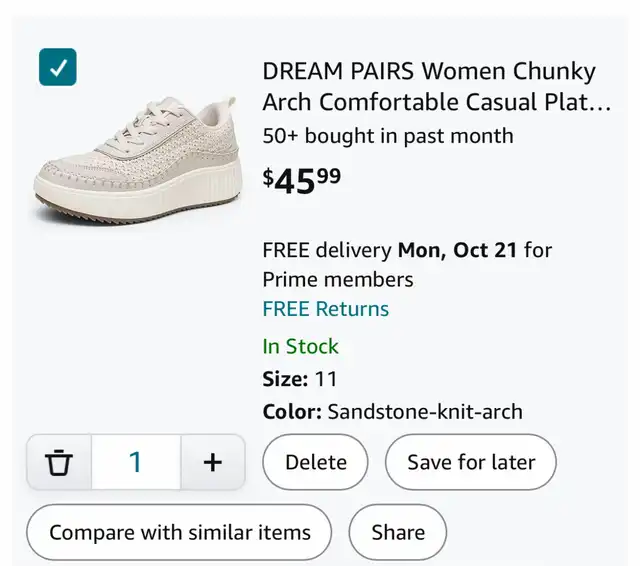
Task: Click the 'Mon, Oct 21' delivery date
Action: 458,250
